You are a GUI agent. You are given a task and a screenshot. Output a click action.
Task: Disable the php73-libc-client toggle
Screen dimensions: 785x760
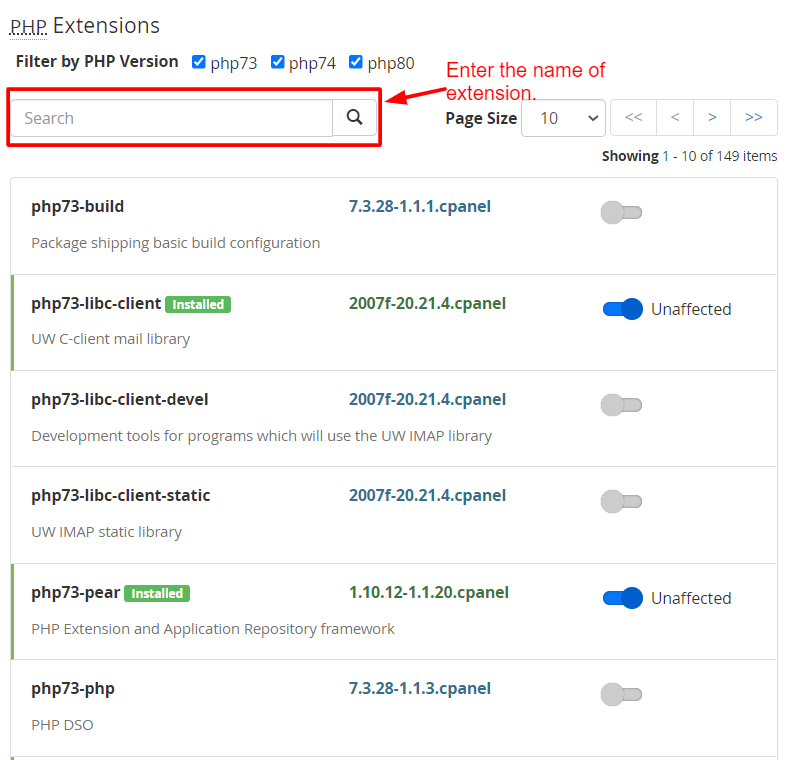(x=622, y=309)
